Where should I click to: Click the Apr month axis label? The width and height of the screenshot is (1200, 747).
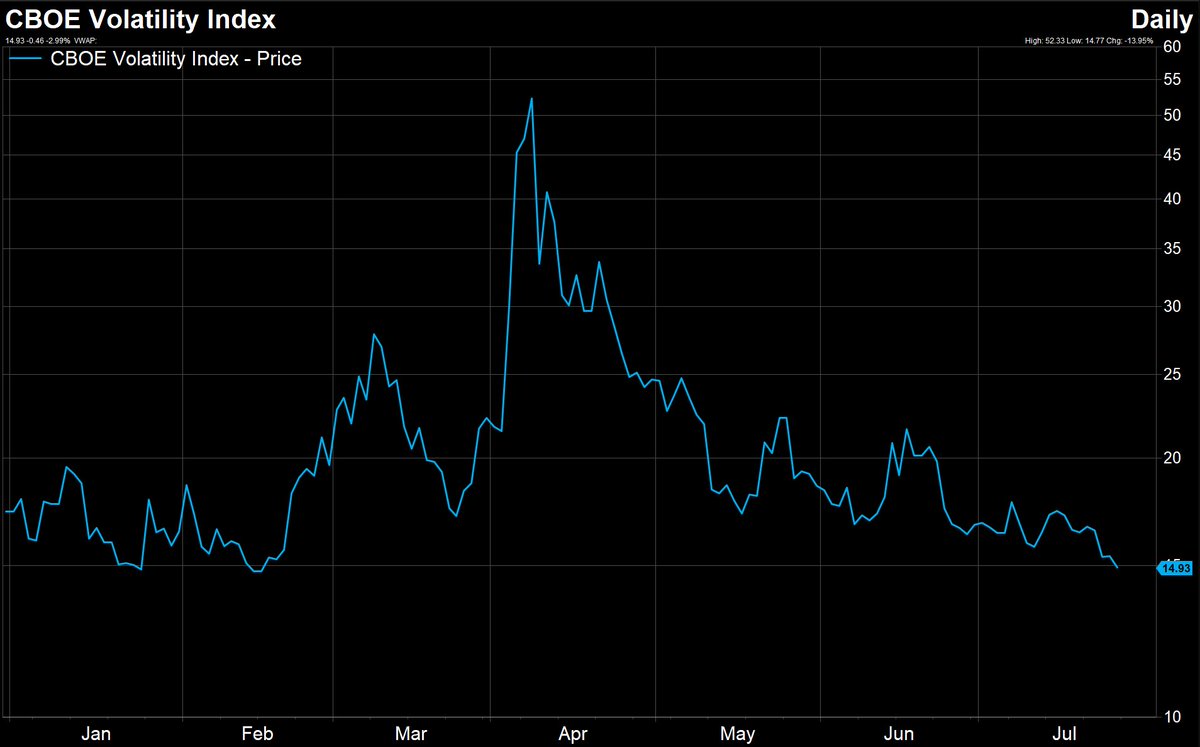point(572,733)
